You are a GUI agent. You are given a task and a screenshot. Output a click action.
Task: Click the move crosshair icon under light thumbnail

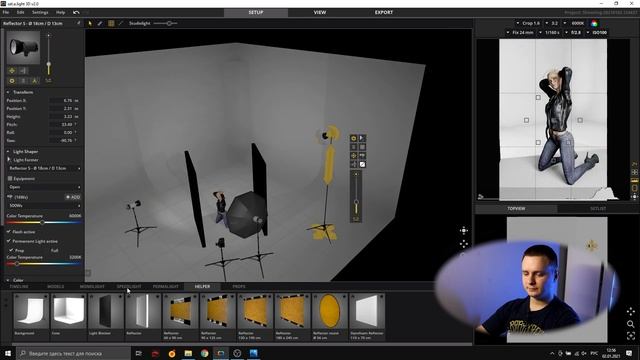(x=12, y=71)
